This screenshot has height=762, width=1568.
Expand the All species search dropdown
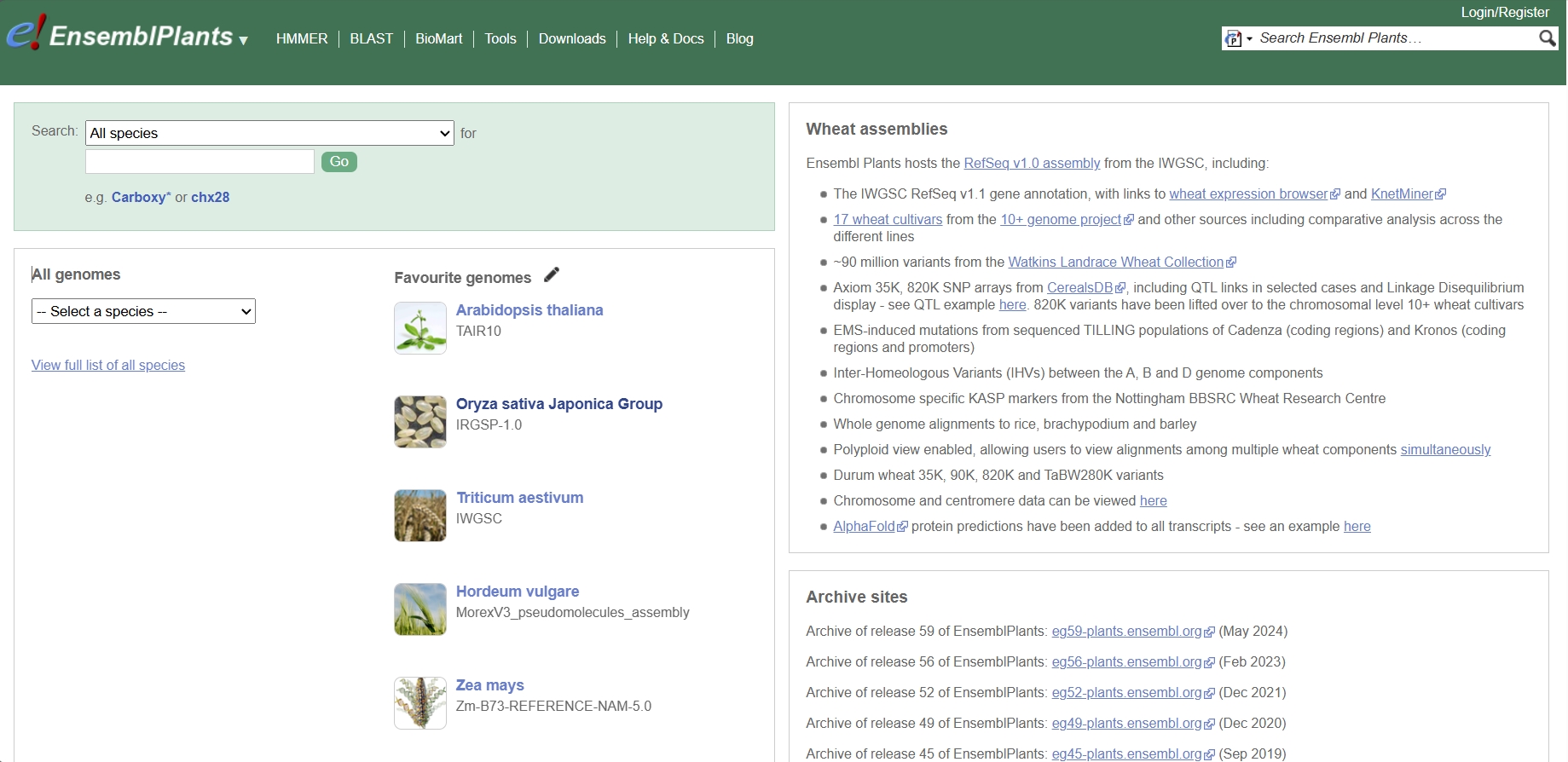click(x=269, y=133)
